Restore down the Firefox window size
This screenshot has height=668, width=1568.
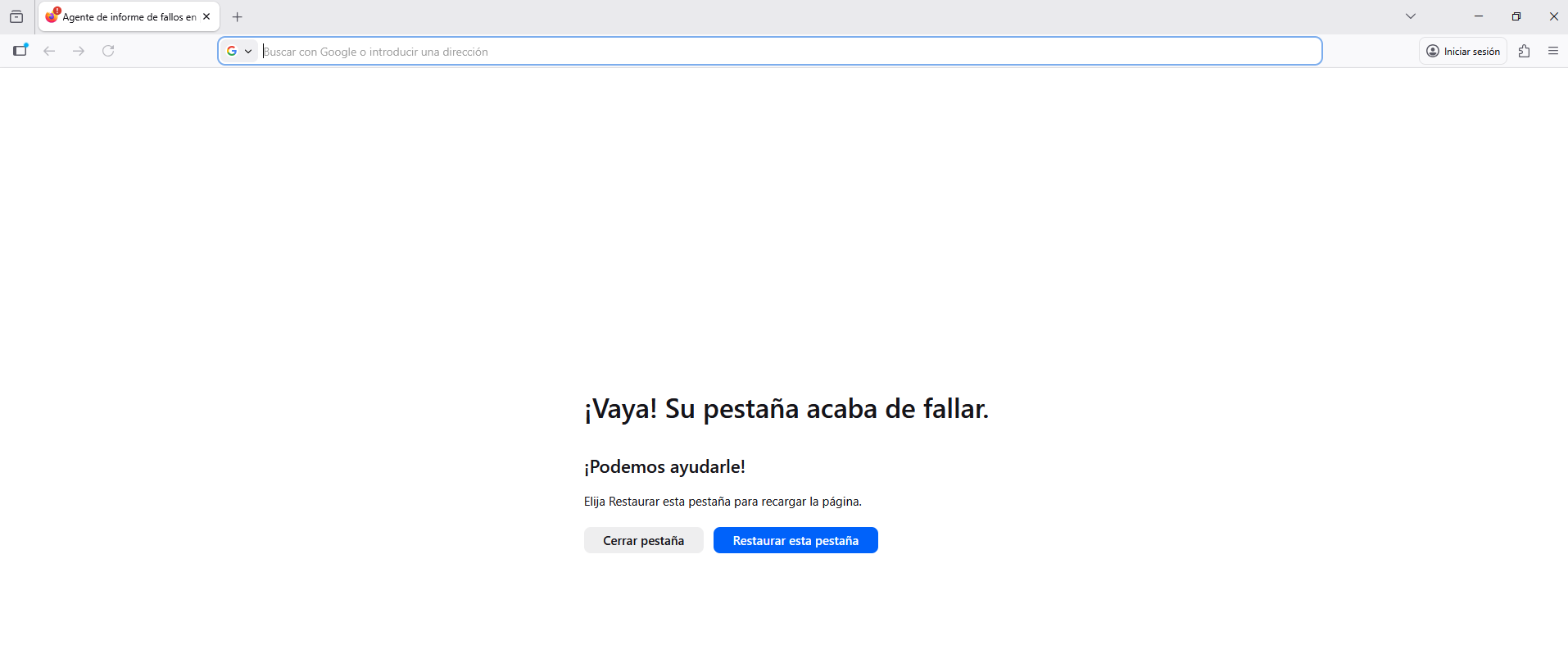(1516, 16)
